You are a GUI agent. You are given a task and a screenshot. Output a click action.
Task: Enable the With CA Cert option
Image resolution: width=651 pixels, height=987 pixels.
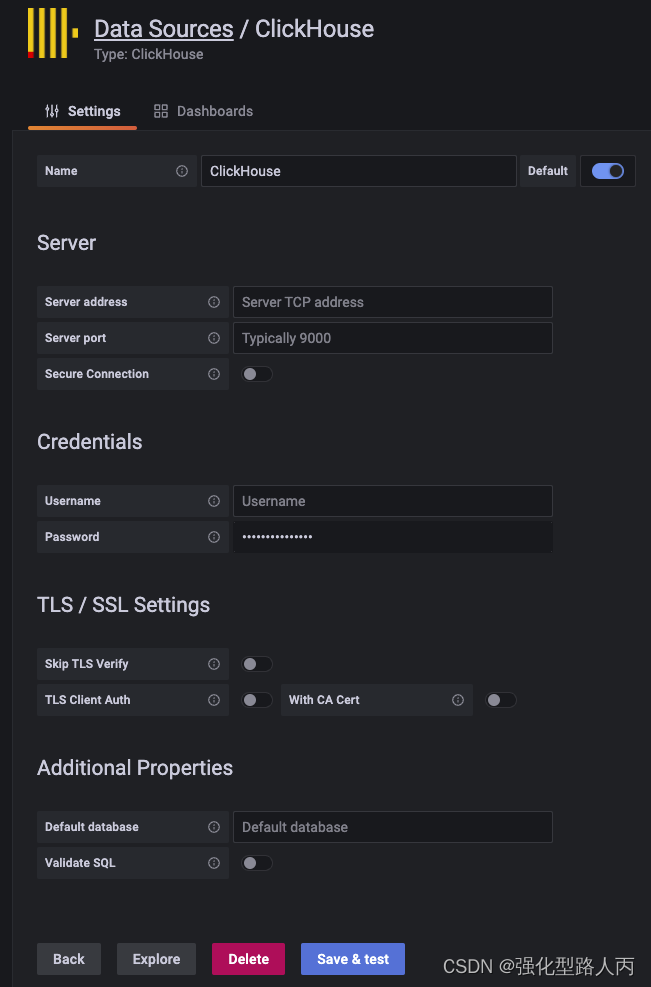coord(500,699)
